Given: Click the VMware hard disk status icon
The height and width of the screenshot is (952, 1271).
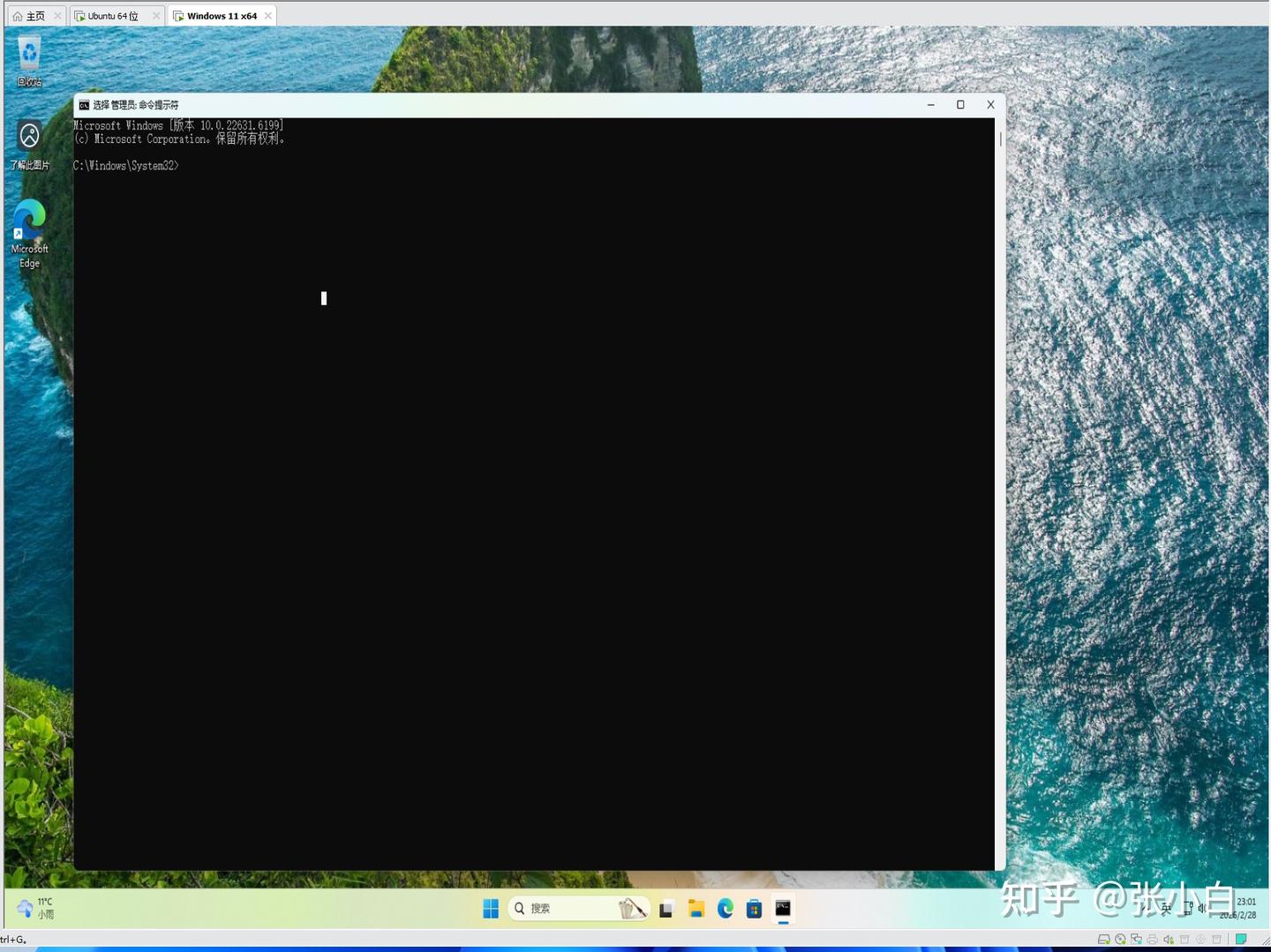Looking at the screenshot, I should (1103, 940).
